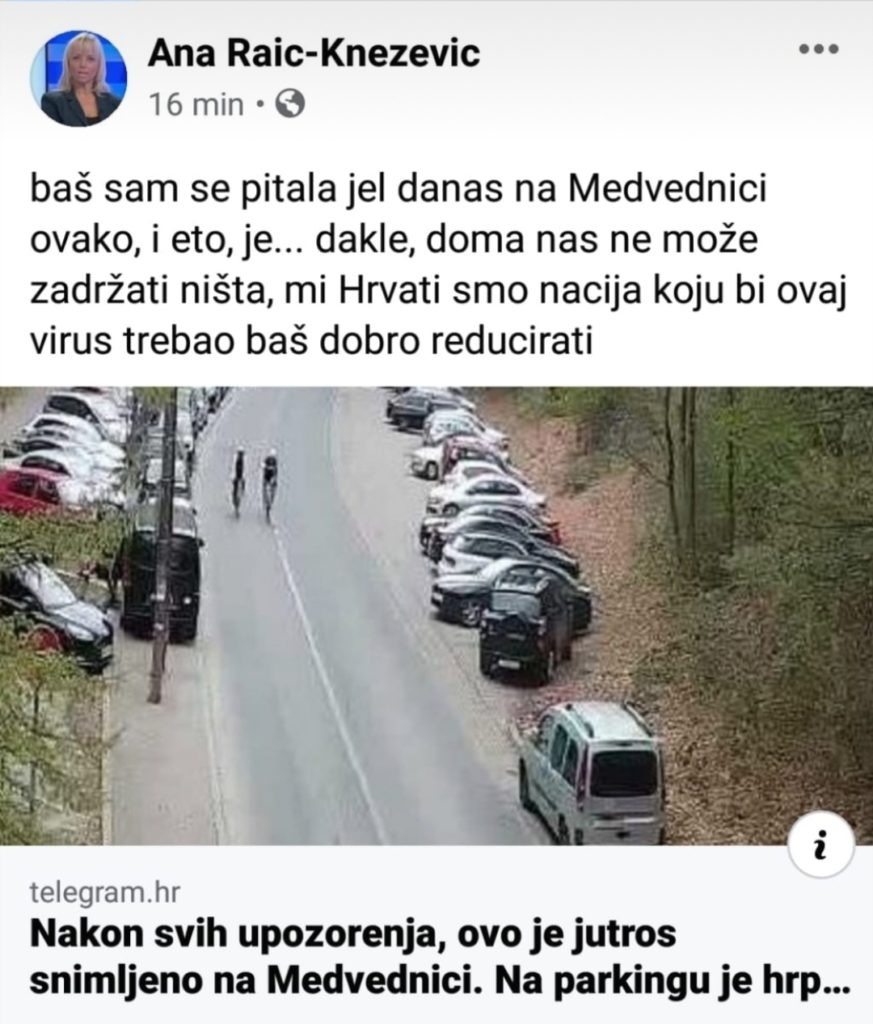The image size is (873, 1024).
Task: Click the post text line virus trebao
Action: point(311,341)
